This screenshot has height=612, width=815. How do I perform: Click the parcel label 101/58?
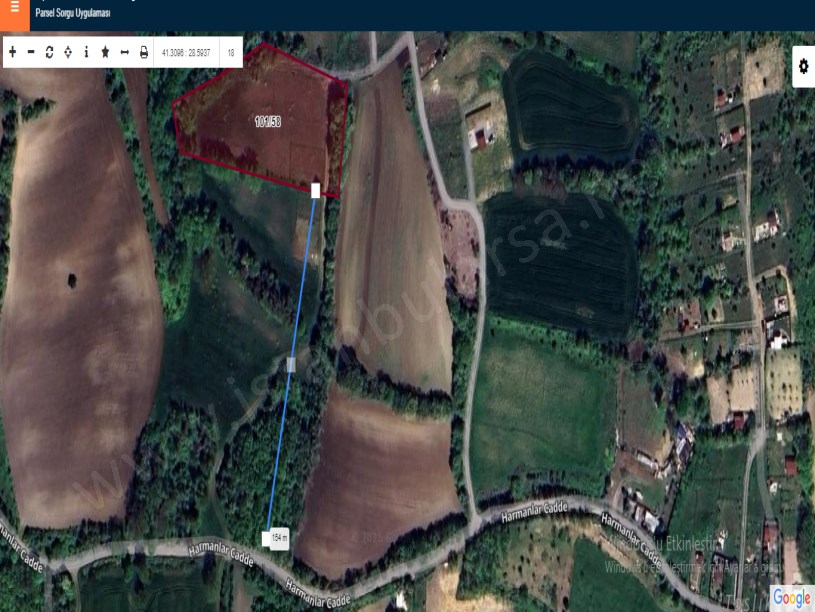click(x=268, y=122)
